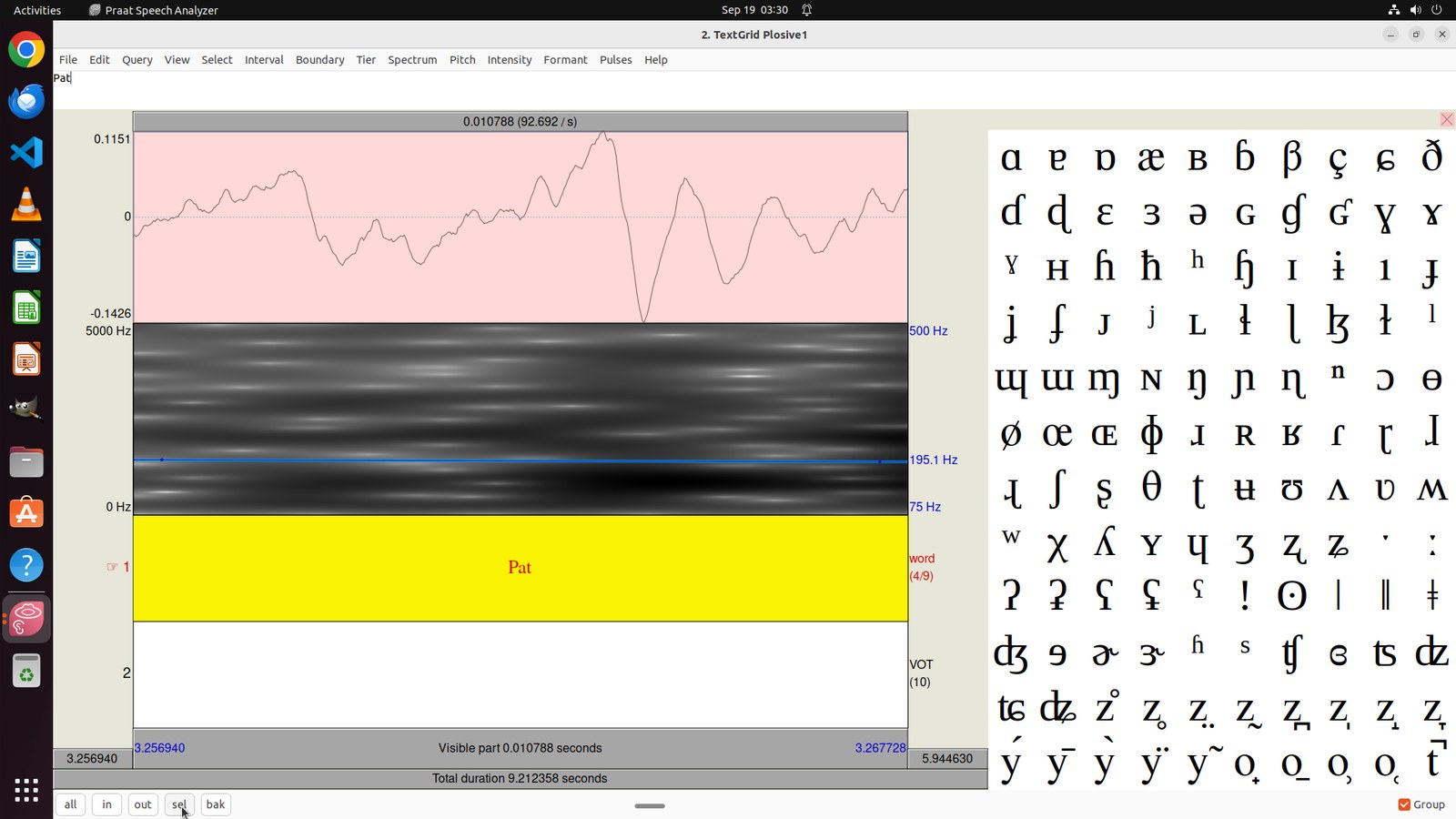Show all with the all button
This screenshot has height=819, width=1456.
[70, 804]
